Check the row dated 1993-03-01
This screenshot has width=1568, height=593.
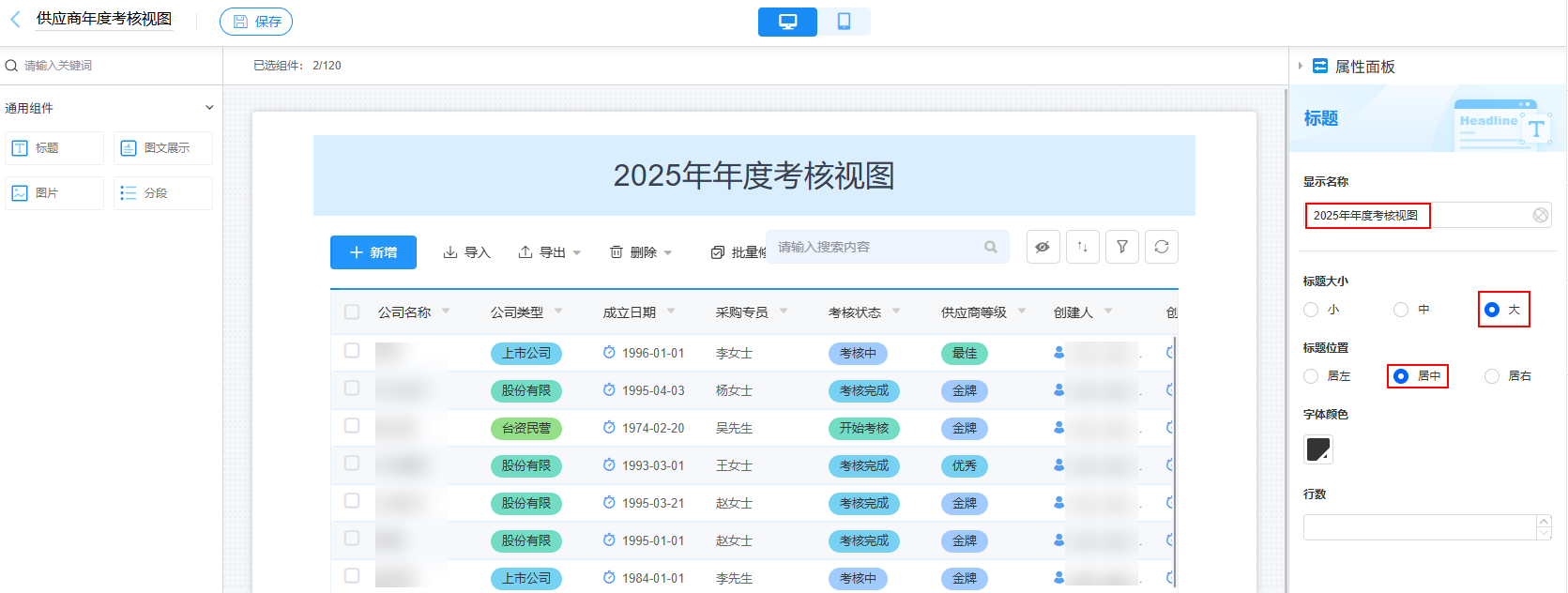(x=352, y=464)
